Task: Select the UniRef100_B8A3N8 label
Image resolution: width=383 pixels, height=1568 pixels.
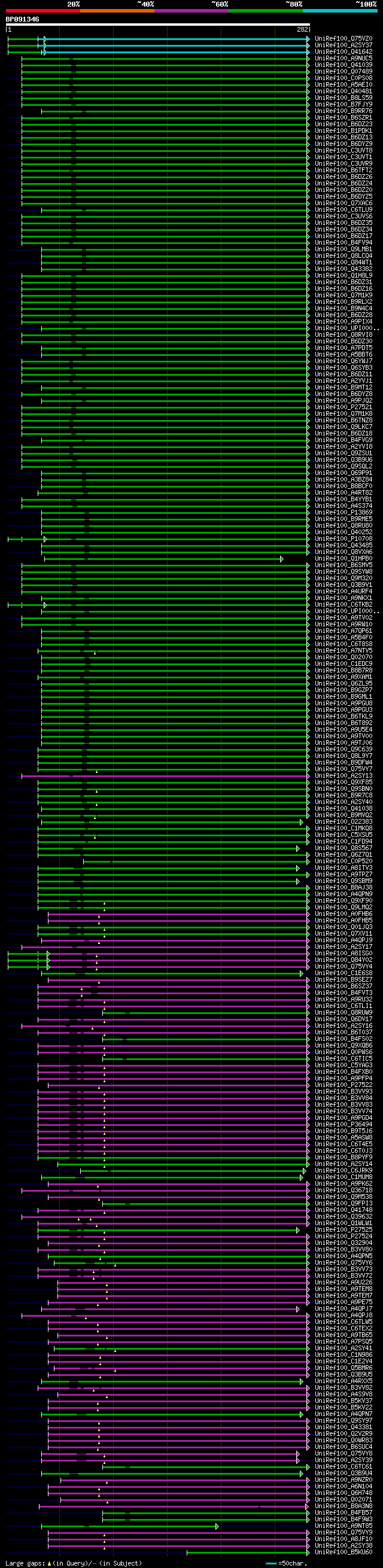Action: point(344,1506)
